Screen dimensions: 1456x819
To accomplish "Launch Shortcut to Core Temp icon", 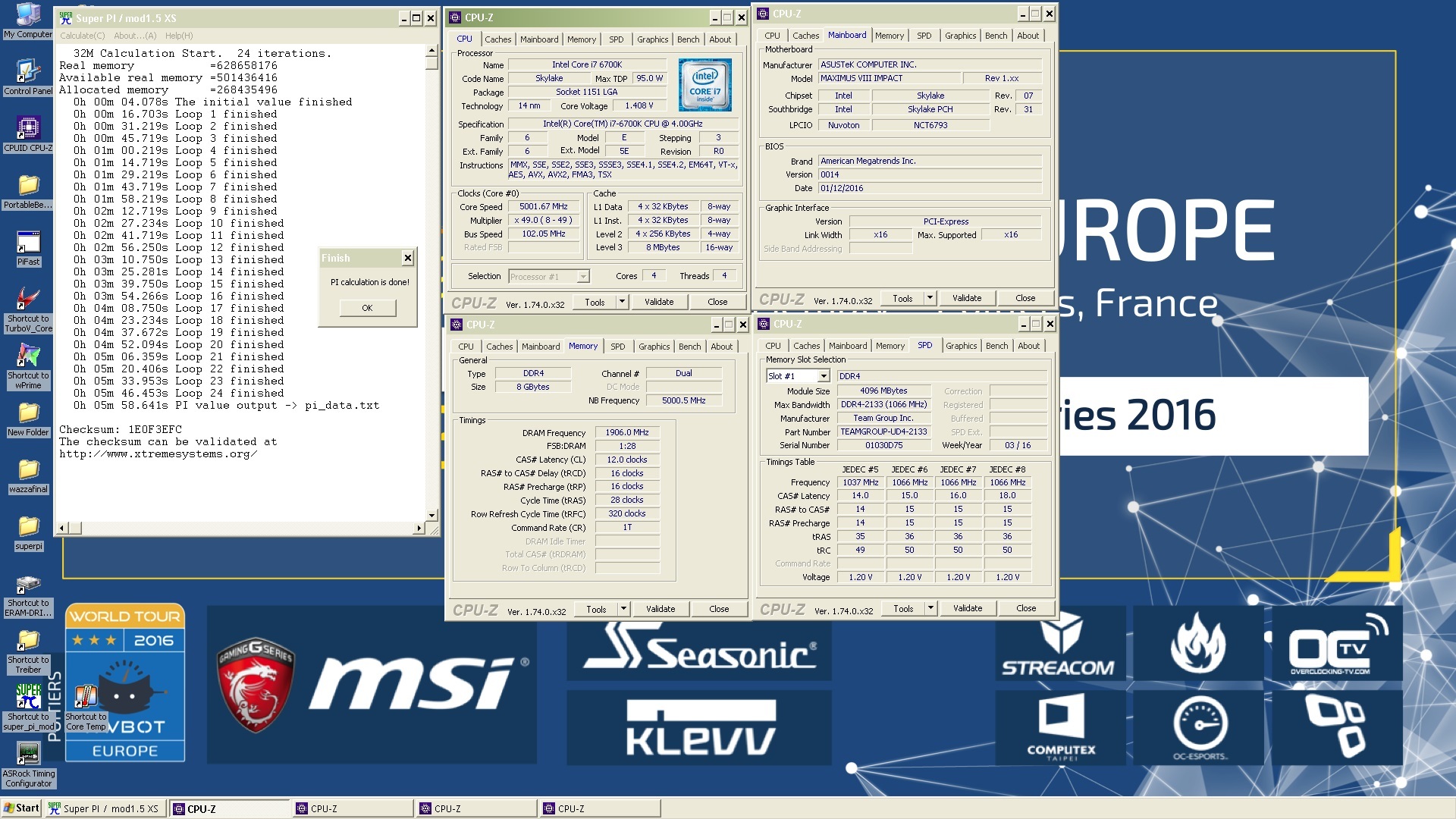I will [86, 707].
